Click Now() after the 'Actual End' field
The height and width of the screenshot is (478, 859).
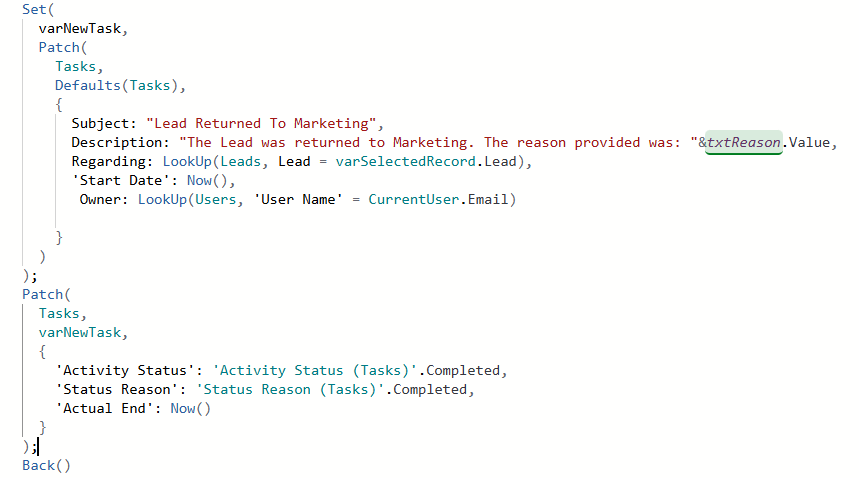pos(191,408)
